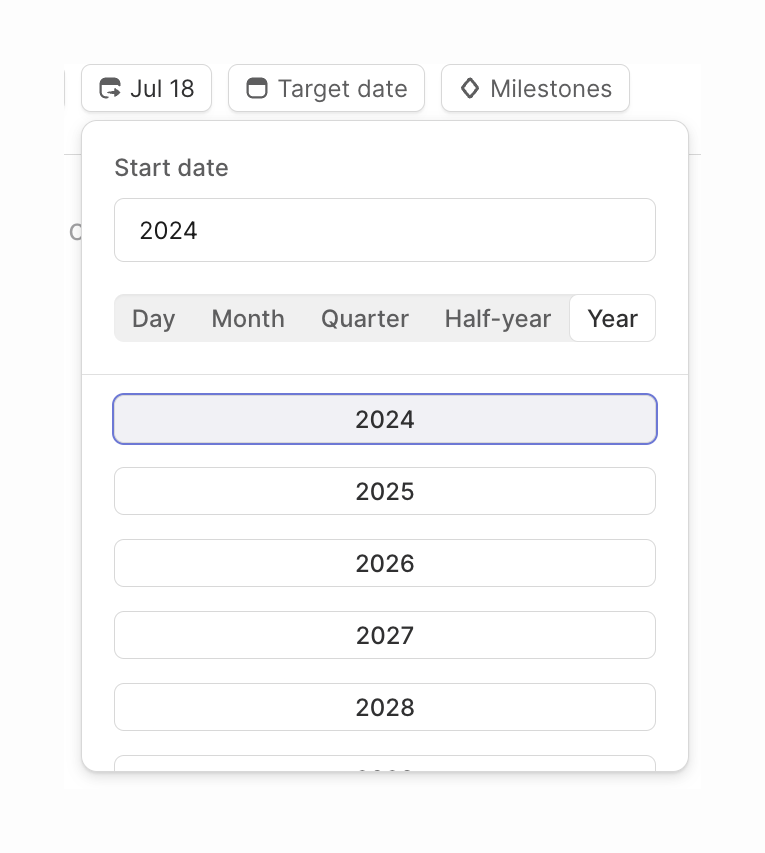Open the Target date picker
Viewport: 765px width, 853px height.
point(326,88)
